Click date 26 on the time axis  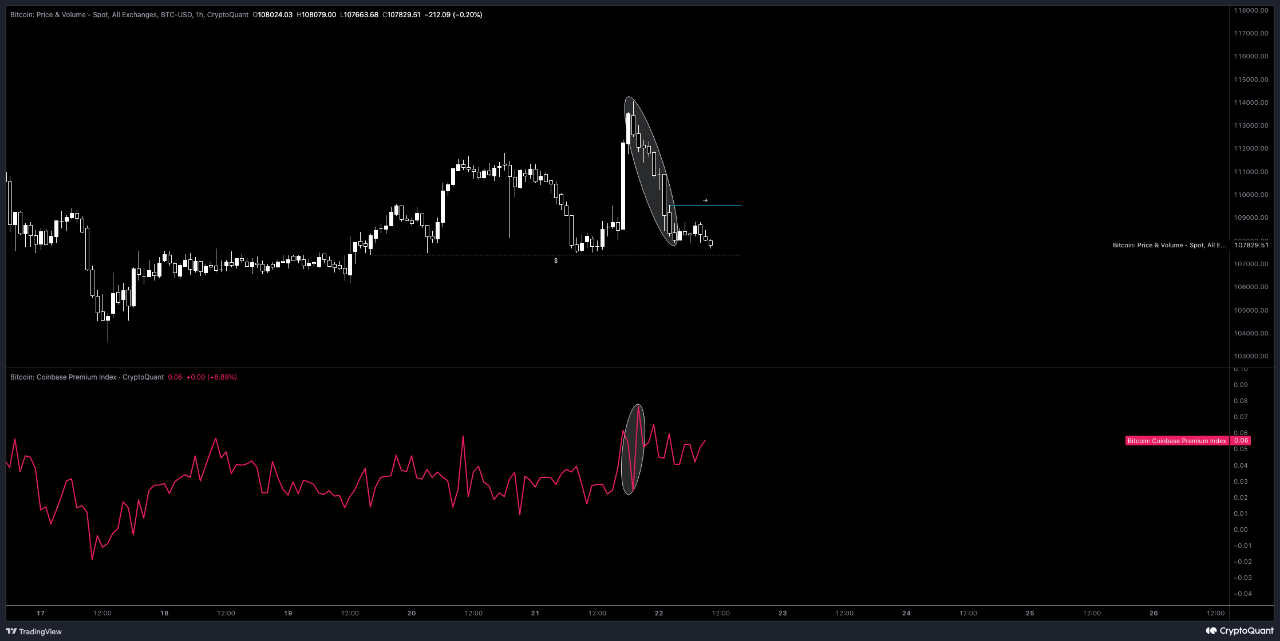1153,613
